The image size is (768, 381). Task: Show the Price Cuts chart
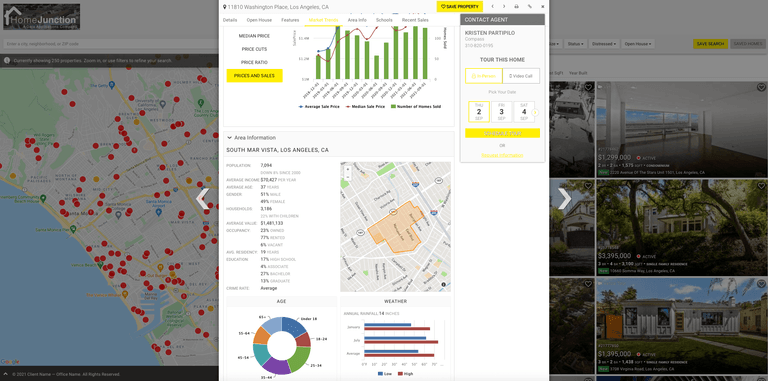(254, 49)
